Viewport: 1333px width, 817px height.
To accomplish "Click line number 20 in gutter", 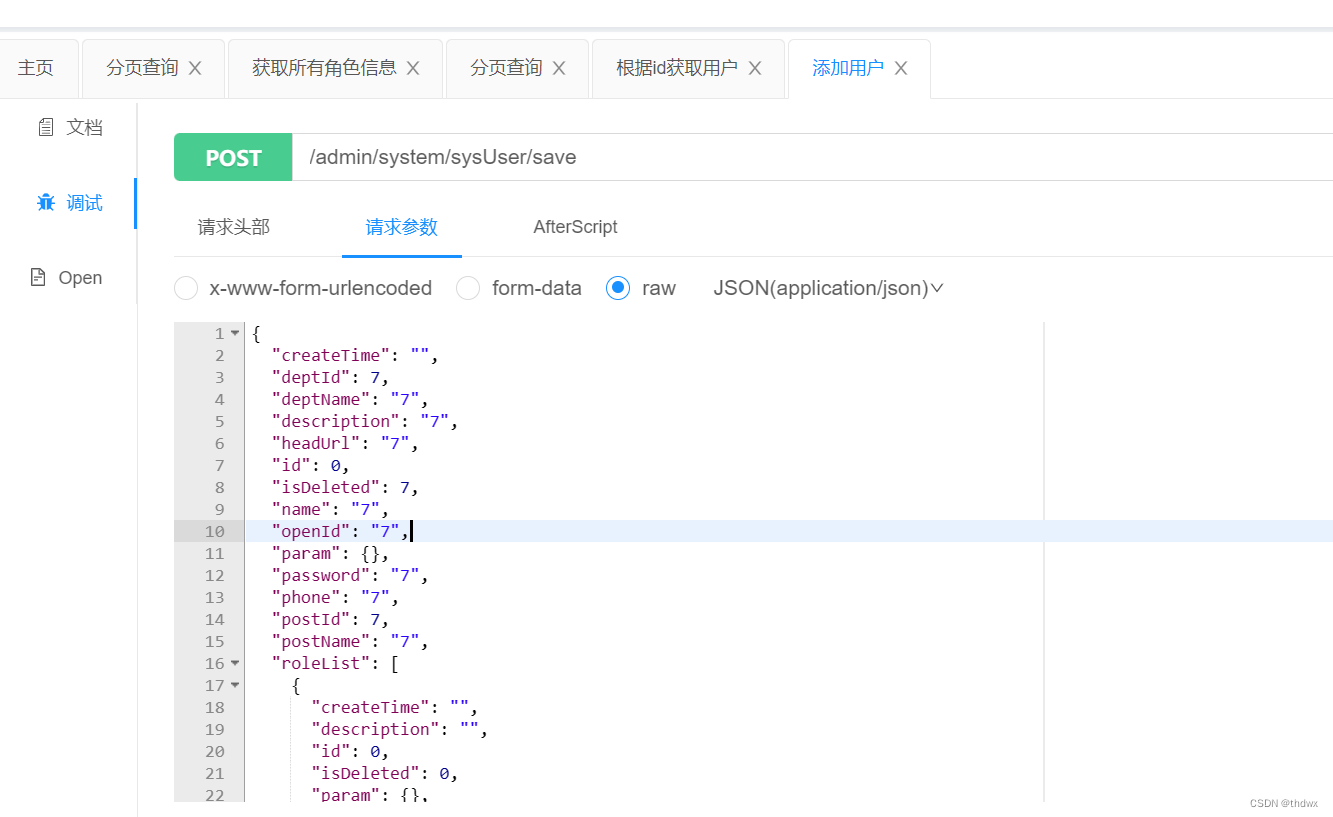I will coord(215,751).
